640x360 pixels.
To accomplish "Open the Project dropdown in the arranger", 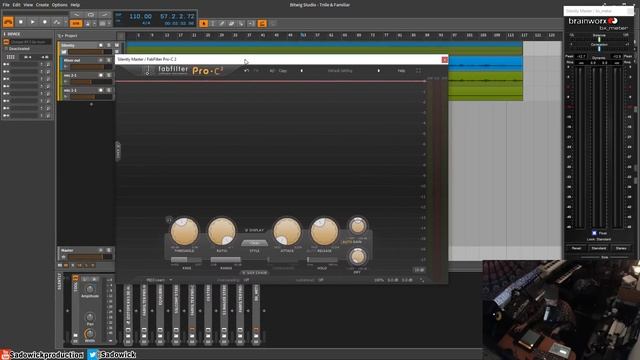I will point(68,36).
